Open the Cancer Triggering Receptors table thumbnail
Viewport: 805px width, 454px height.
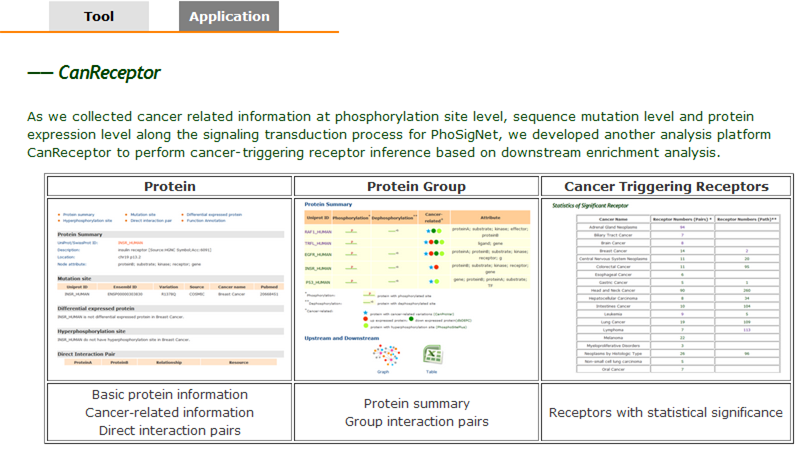tap(666, 289)
